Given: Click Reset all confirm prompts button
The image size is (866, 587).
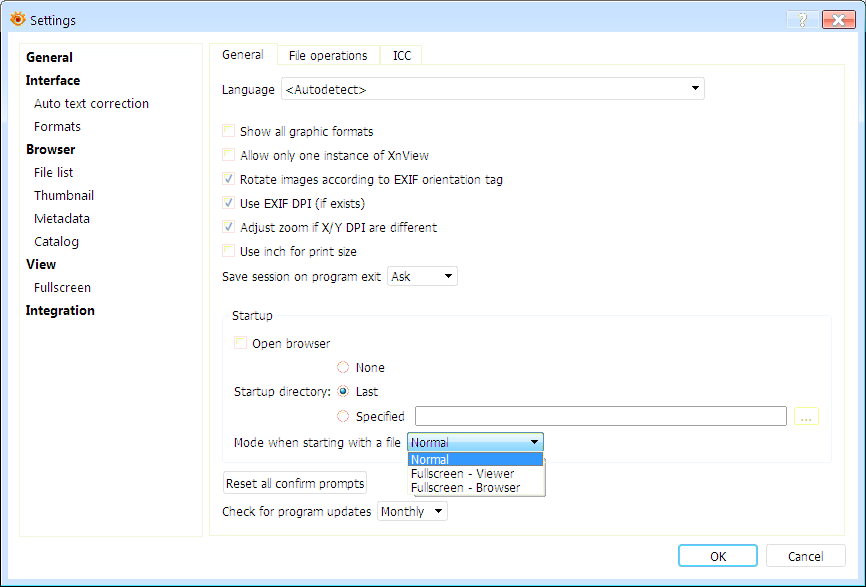Looking at the screenshot, I should (x=295, y=483).
